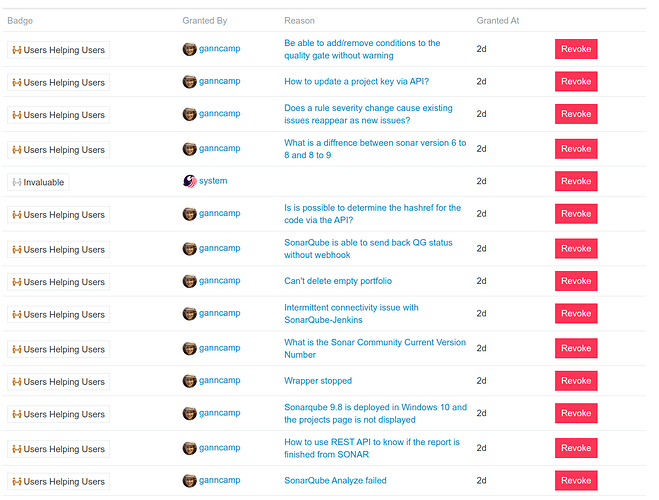Click ganncamp avatar in hashref row
Viewport: 659px width, 500px height.
[190, 214]
